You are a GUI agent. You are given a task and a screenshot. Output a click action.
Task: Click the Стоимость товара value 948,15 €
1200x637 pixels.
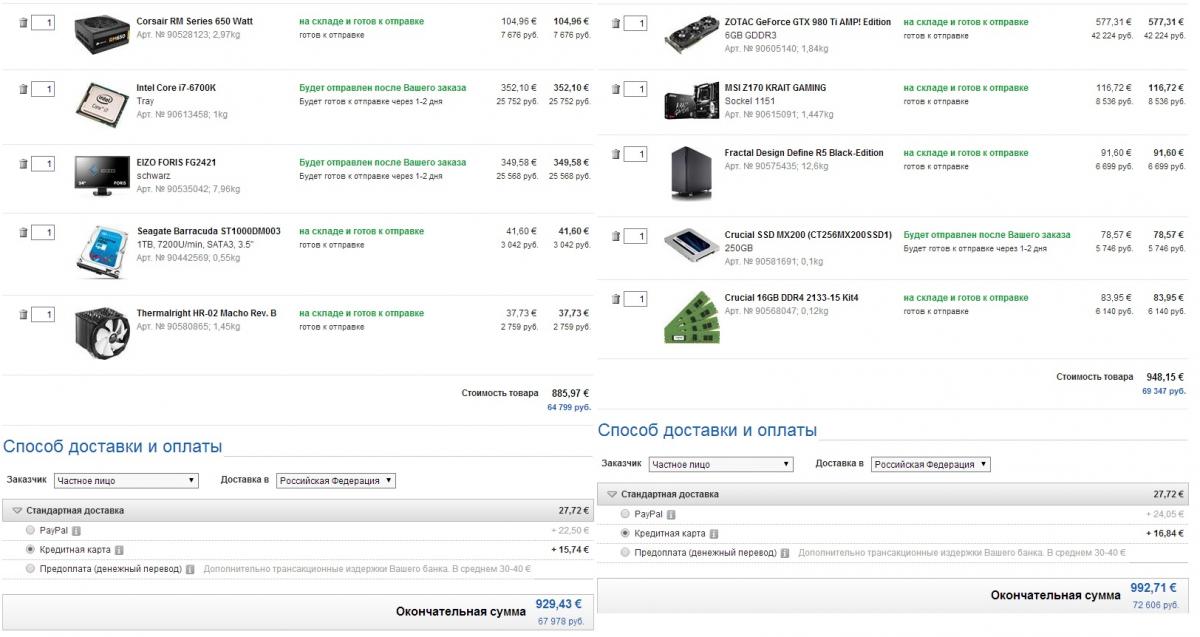coord(1165,377)
